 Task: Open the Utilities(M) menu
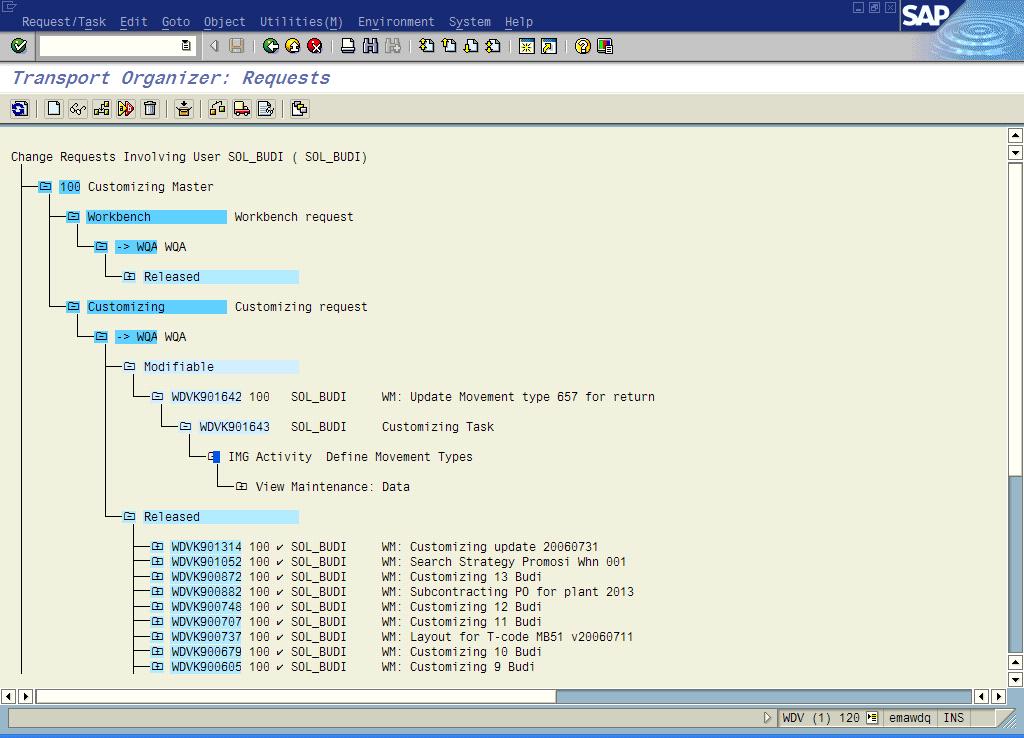(301, 22)
